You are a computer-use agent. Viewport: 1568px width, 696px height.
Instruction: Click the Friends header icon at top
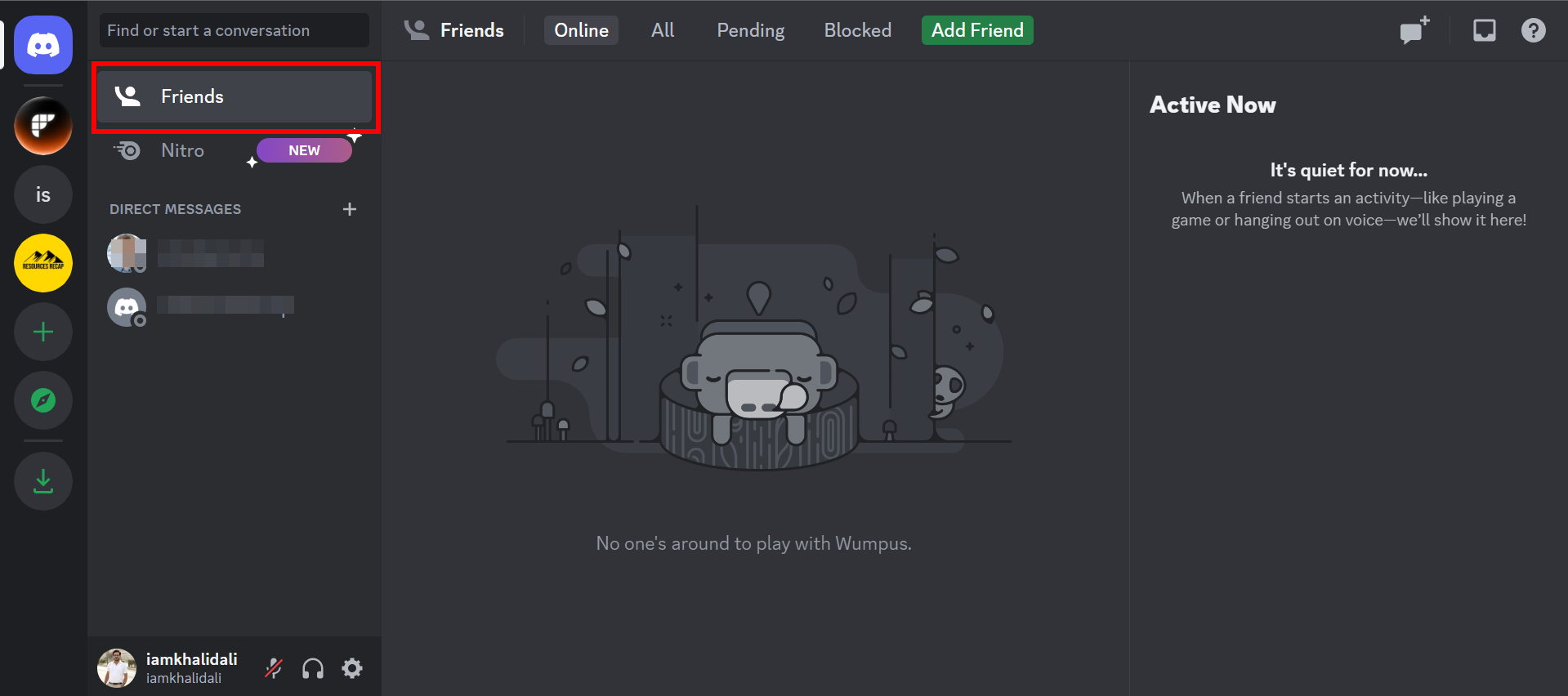click(x=417, y=30)
